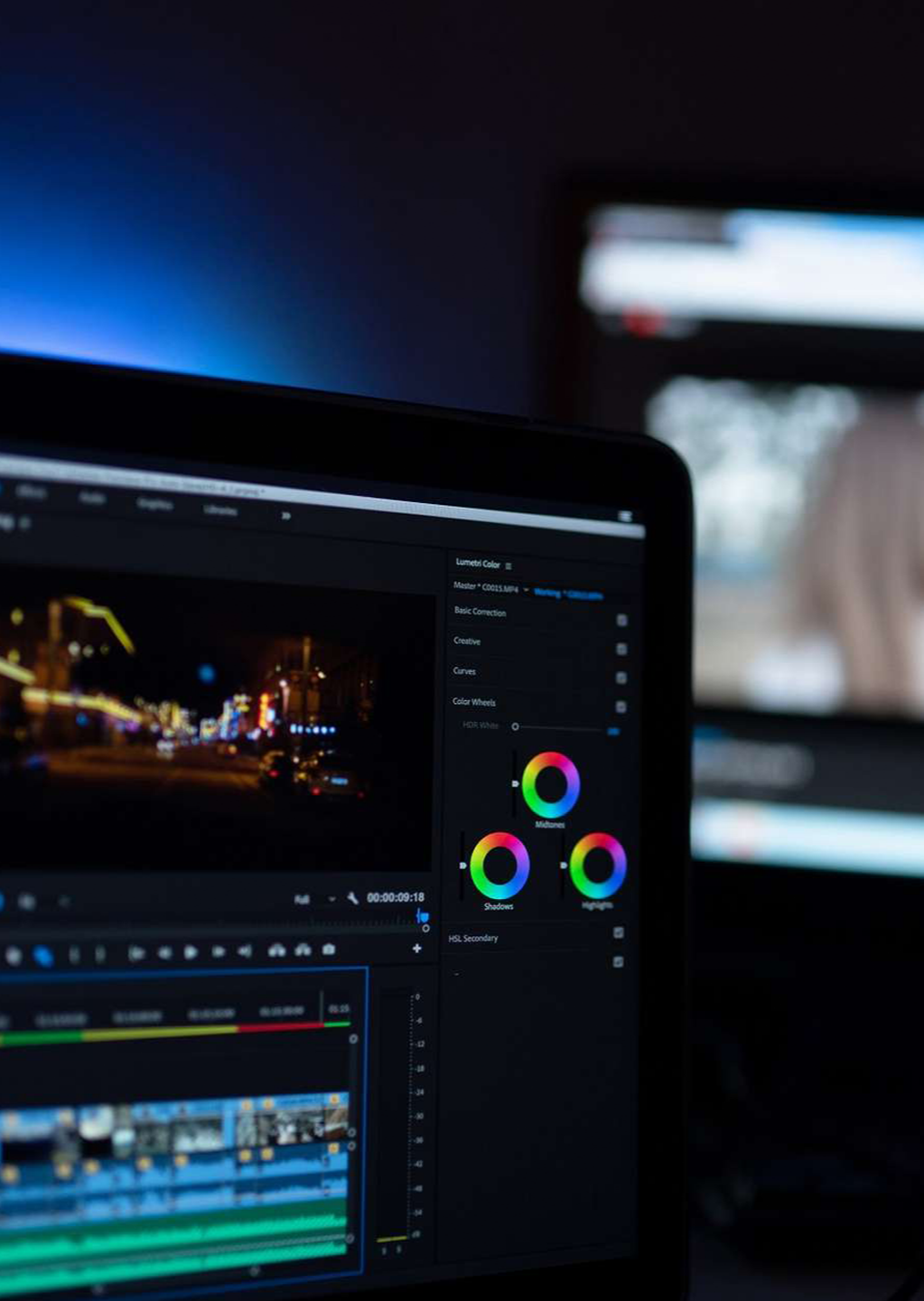Toggle the Basic Correction checkbox
Viewport: 924px width, 1301px height.
click(621, 620)
